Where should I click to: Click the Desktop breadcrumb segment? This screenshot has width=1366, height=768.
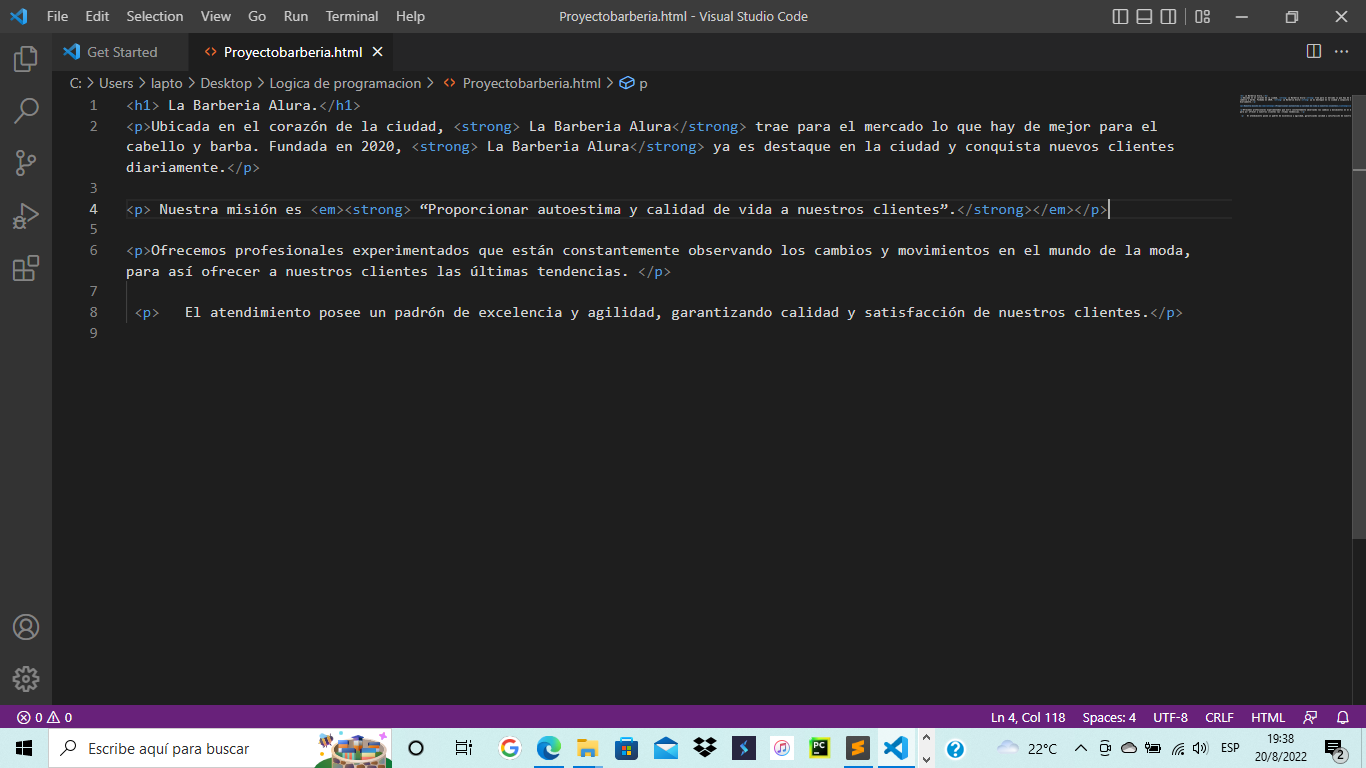click(x=226, y=83)
